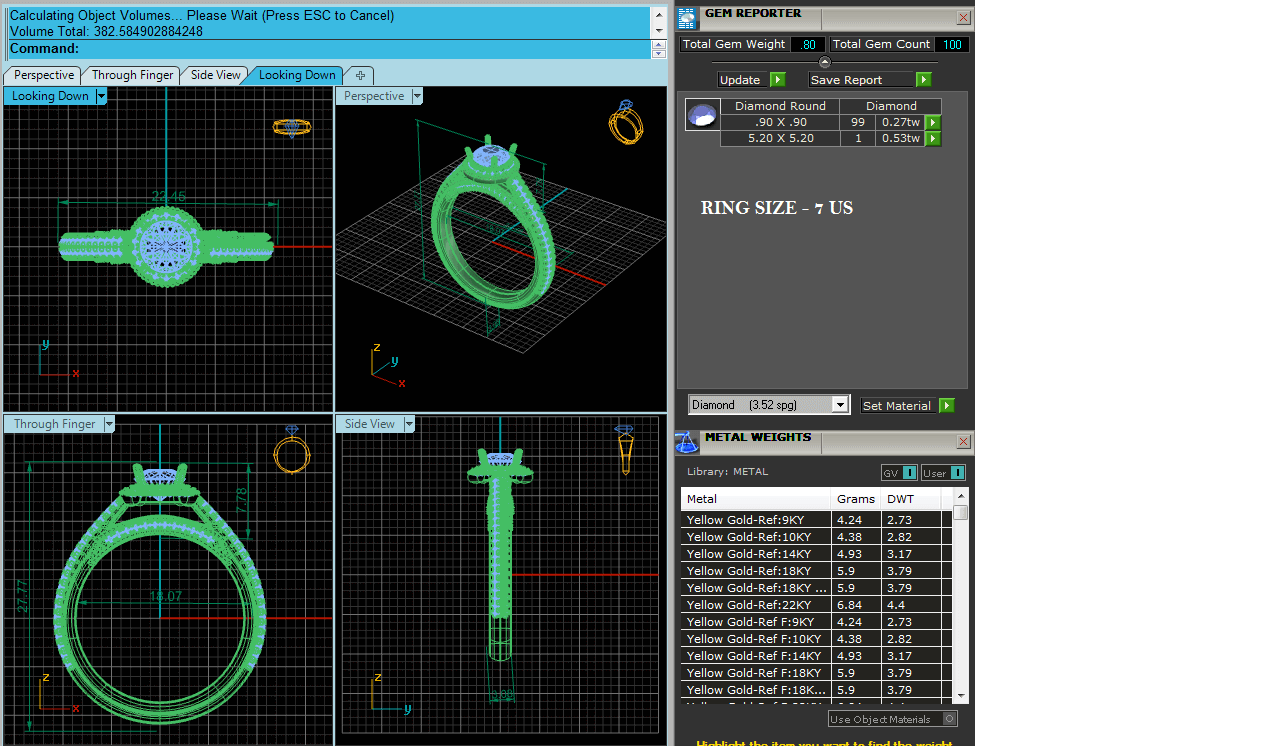Switch to the Side View tab
1274x746 pixels.
pyautogui.click(x=216, y=75)
